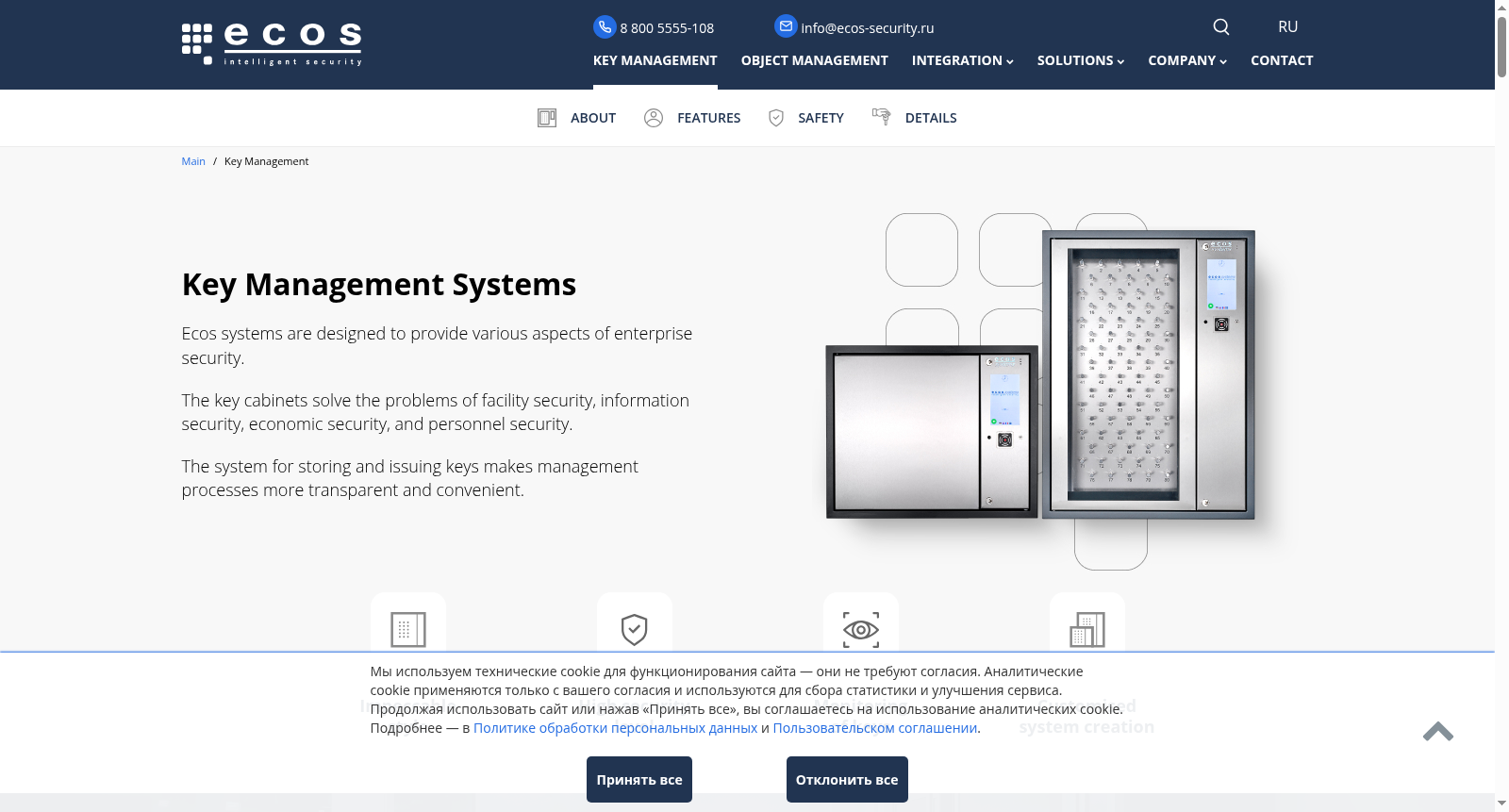
Task: Open 'Политике обработки персональных данных' link
Action: (615, 728)
